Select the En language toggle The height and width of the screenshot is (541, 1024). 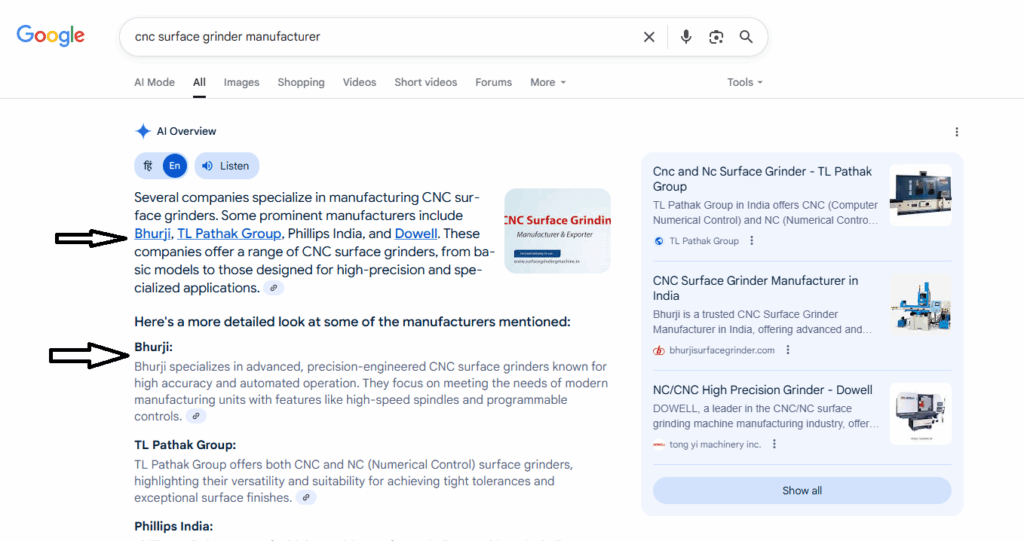click(174, 166)
